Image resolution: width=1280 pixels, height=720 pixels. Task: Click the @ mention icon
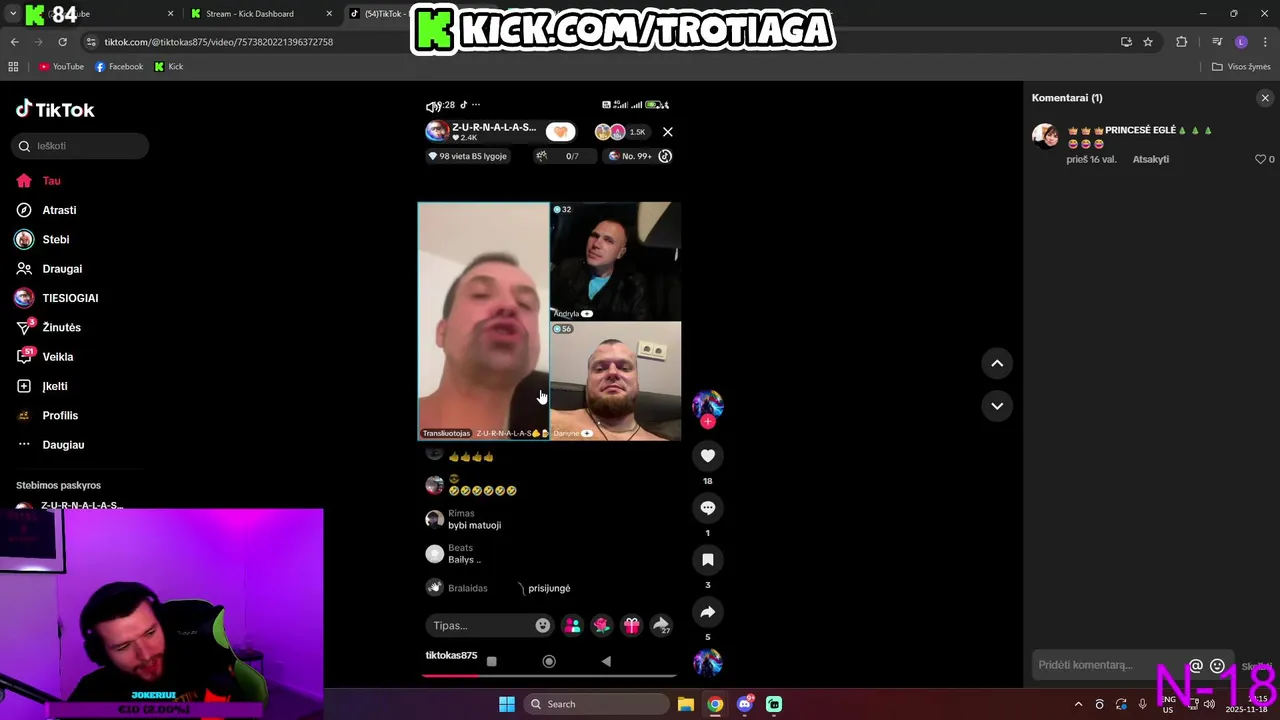pos(1196,666)
